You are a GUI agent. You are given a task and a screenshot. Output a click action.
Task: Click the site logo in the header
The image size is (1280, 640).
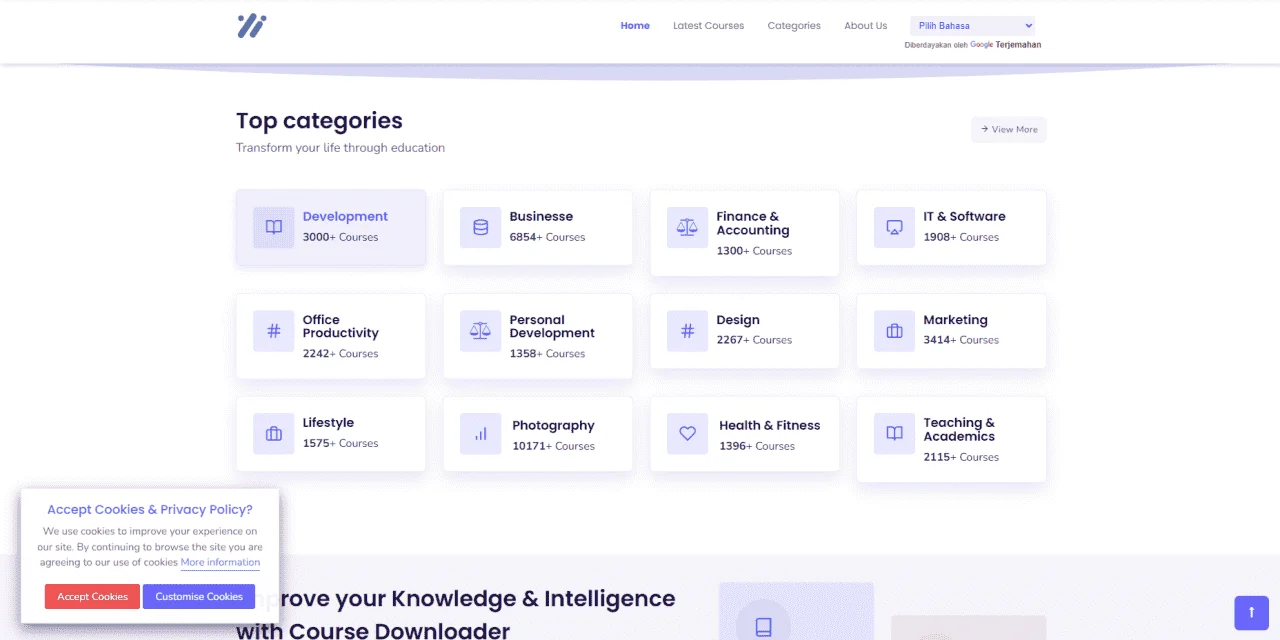252,26
